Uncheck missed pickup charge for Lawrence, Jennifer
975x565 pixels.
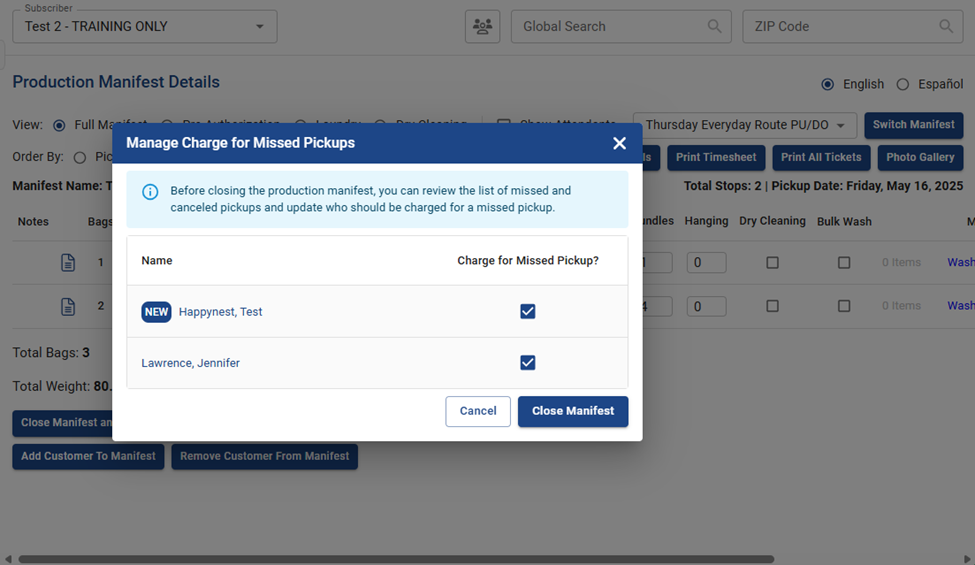(528, 363)
